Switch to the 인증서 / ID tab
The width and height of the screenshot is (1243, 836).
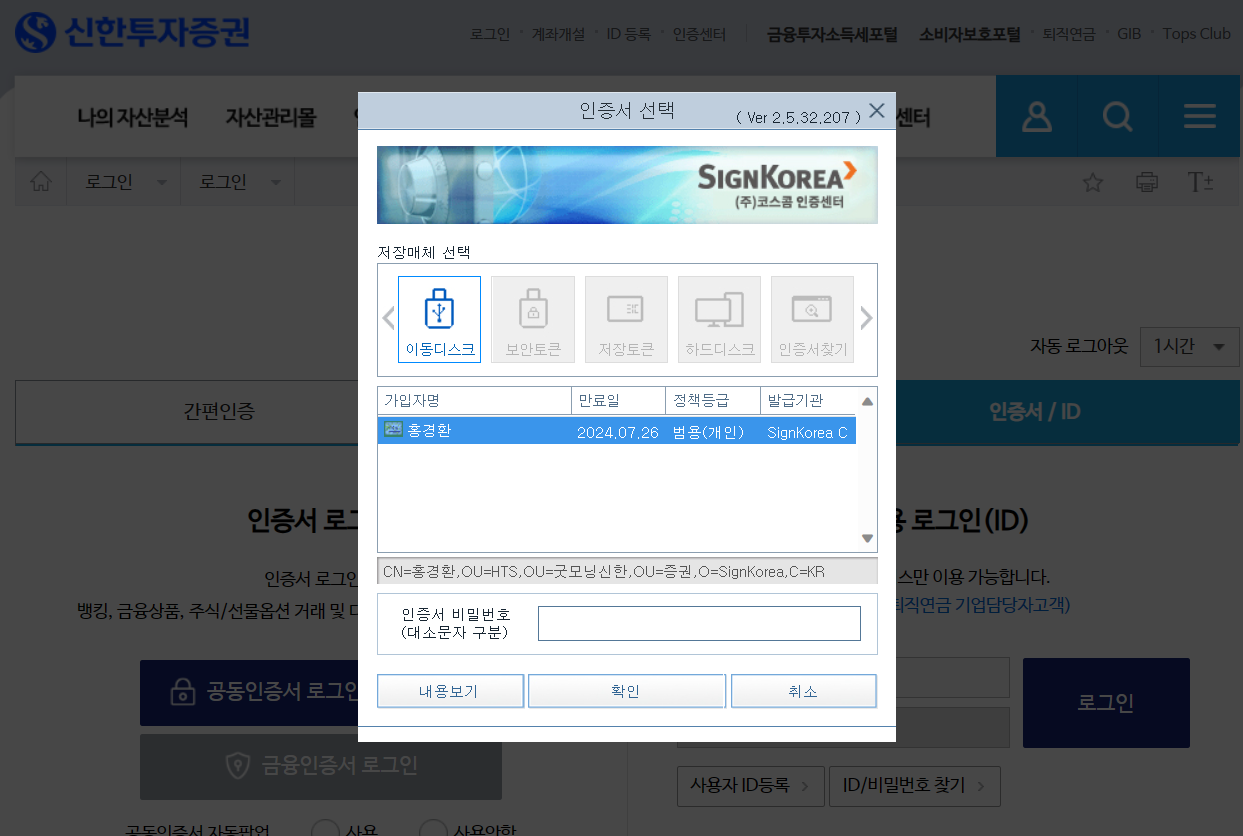tap(1035, 411)
